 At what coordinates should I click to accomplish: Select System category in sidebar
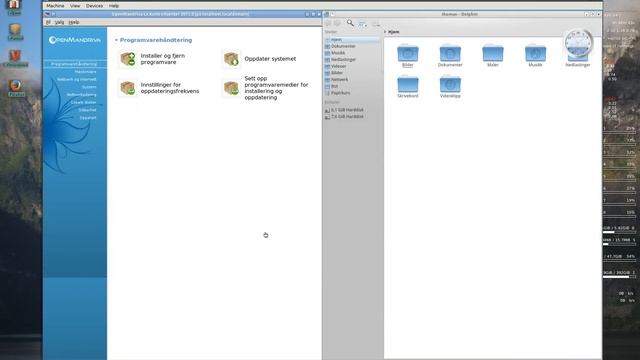pos(89,87)
